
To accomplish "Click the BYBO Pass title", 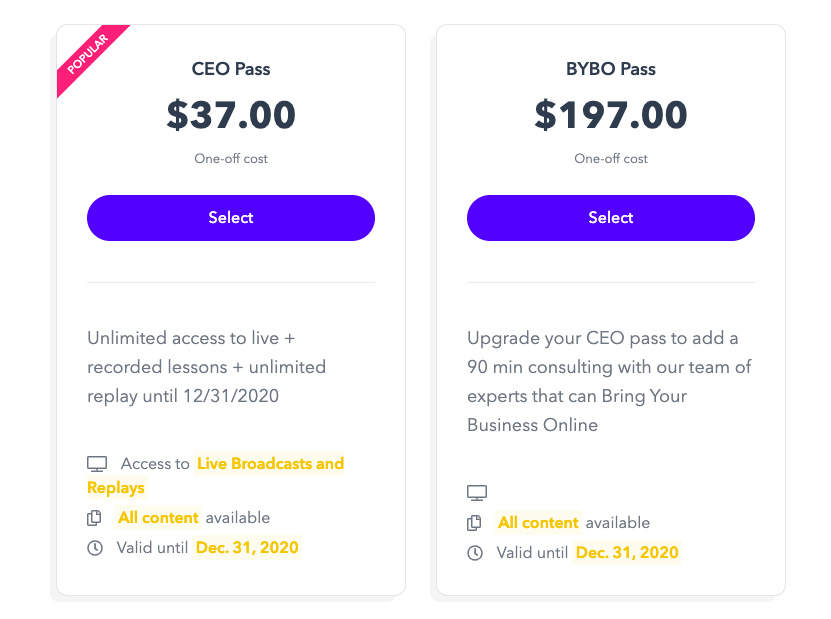I will click(611, 70).
